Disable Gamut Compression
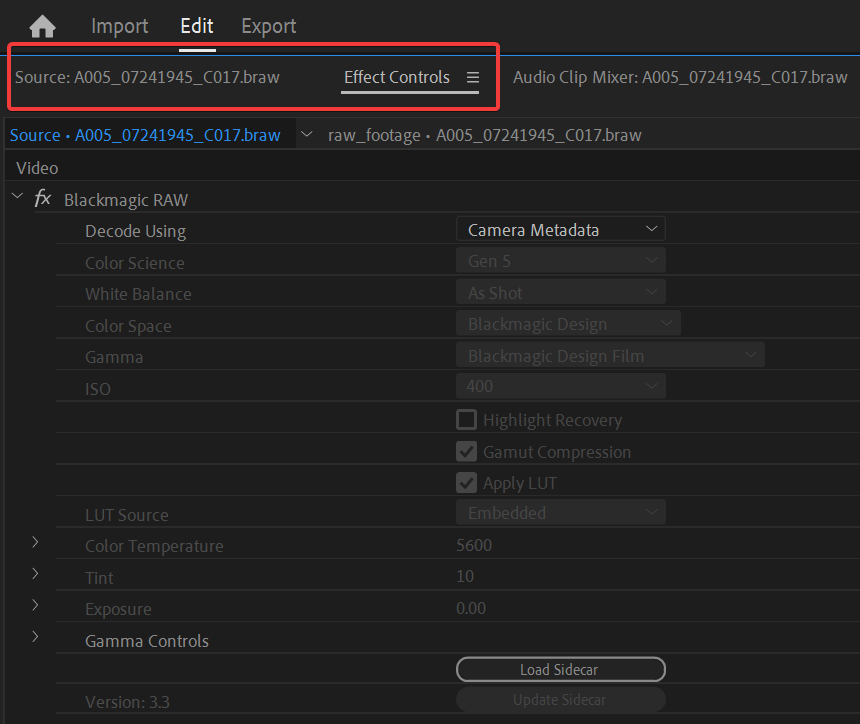The width and height of the screenshot is (860, 724). [x=466, y=451]
